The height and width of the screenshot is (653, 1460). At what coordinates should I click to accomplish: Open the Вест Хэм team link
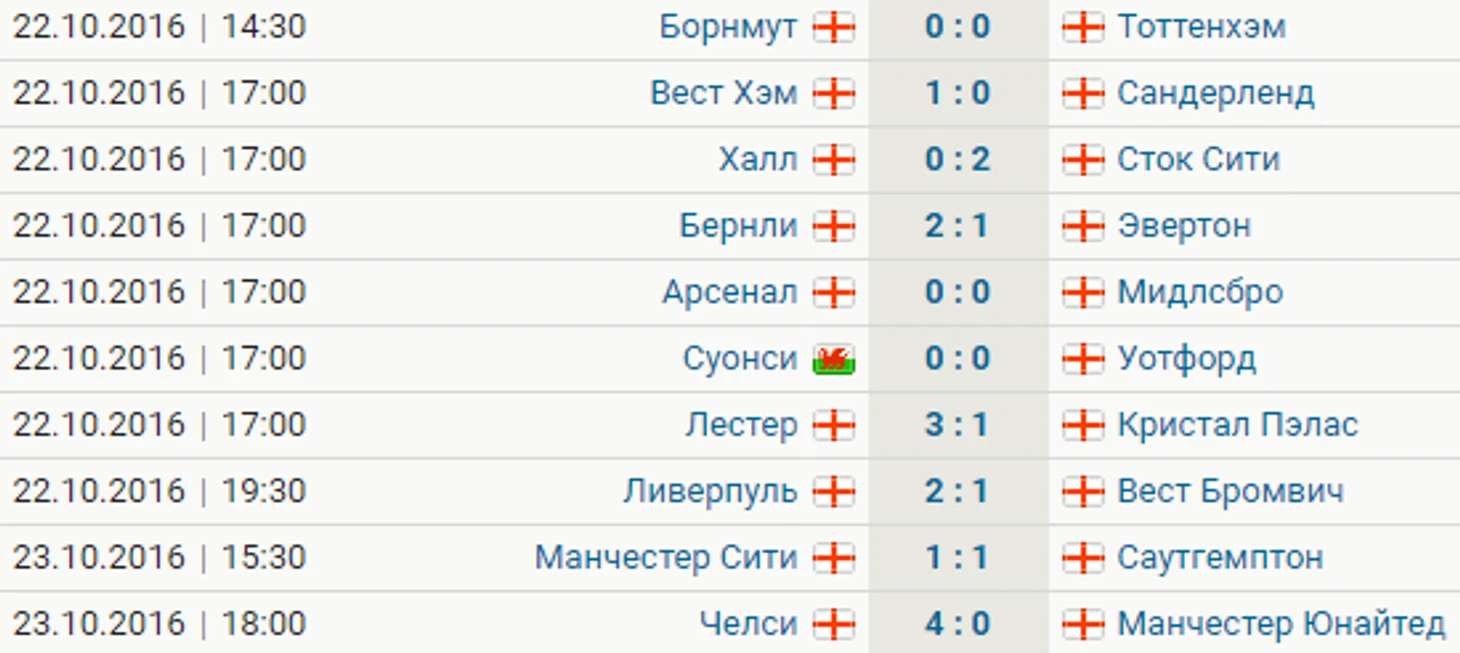pyautogui.click(x=724, y=93)
